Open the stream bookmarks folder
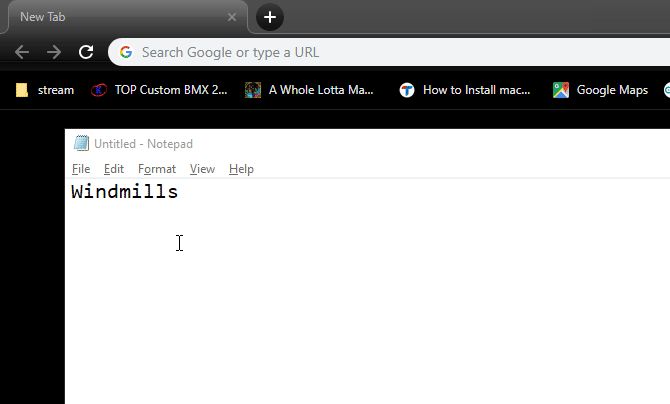This screenshot has height=404, width=670. (45, 90)
